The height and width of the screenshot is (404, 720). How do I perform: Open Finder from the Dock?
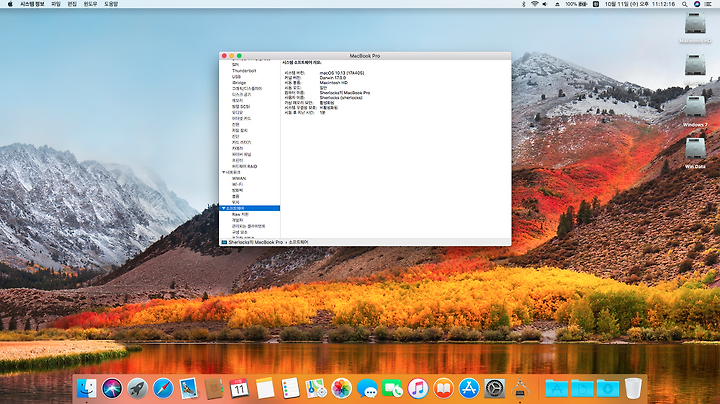(x=86, y=389)
